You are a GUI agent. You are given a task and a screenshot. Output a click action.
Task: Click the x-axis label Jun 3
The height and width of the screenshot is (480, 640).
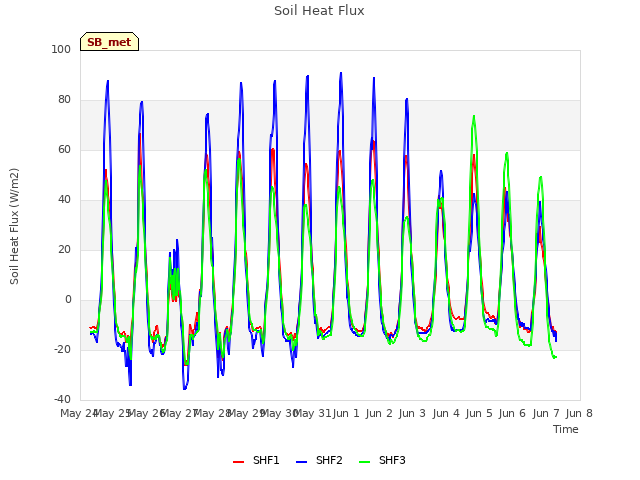[x=412, y=413]
